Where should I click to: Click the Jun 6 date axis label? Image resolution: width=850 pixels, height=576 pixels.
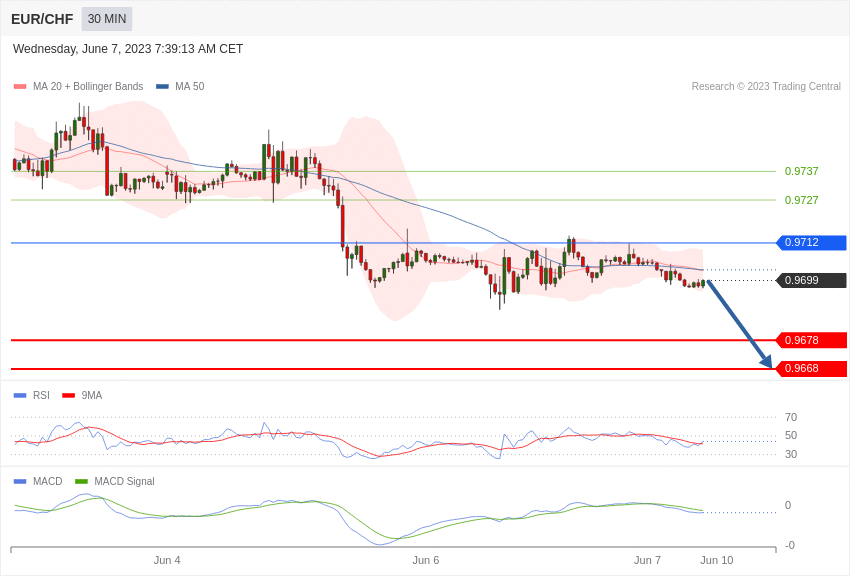coord(426,560)
